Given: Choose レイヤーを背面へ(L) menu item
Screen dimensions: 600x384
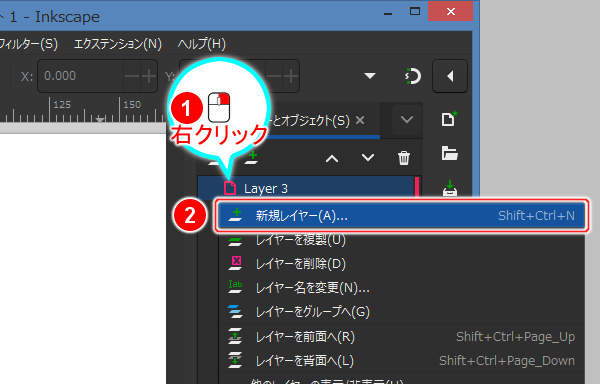Looking at the screenshot, I should 402,361.
